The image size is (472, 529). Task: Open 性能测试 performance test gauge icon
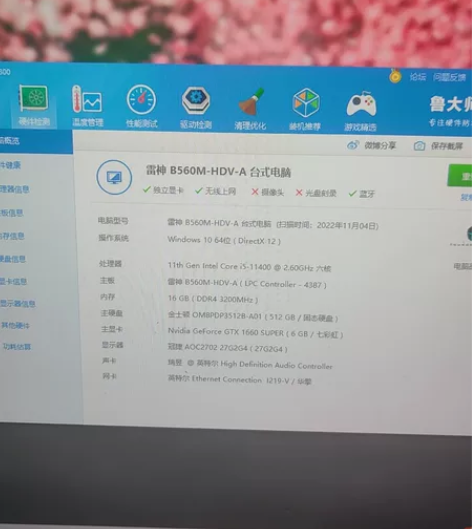pos(141,107)
